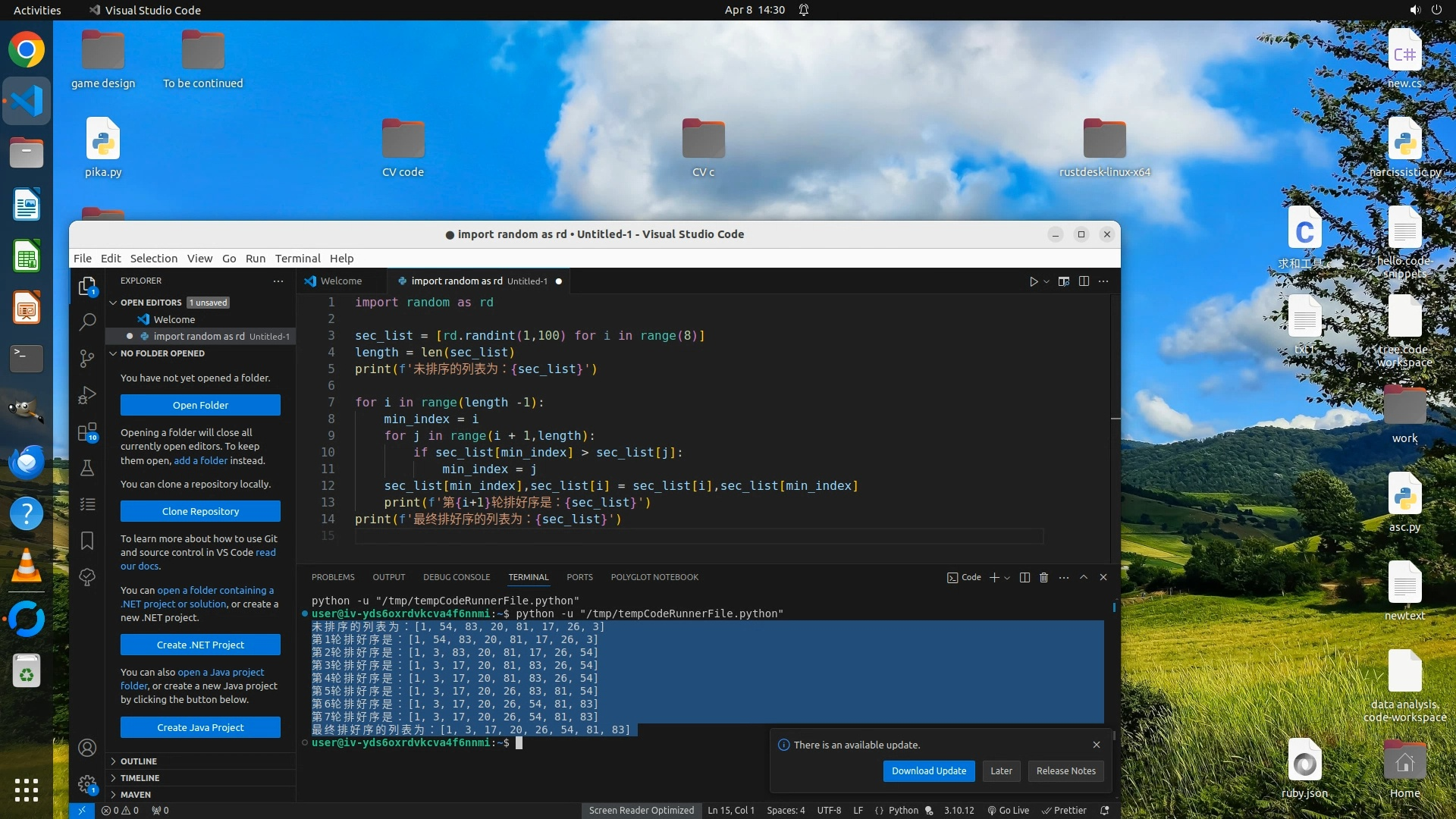Switch to the DEBUG CONSOLE tab
Viewport: 1456px width, 819px height.
[x=457, y=577]
